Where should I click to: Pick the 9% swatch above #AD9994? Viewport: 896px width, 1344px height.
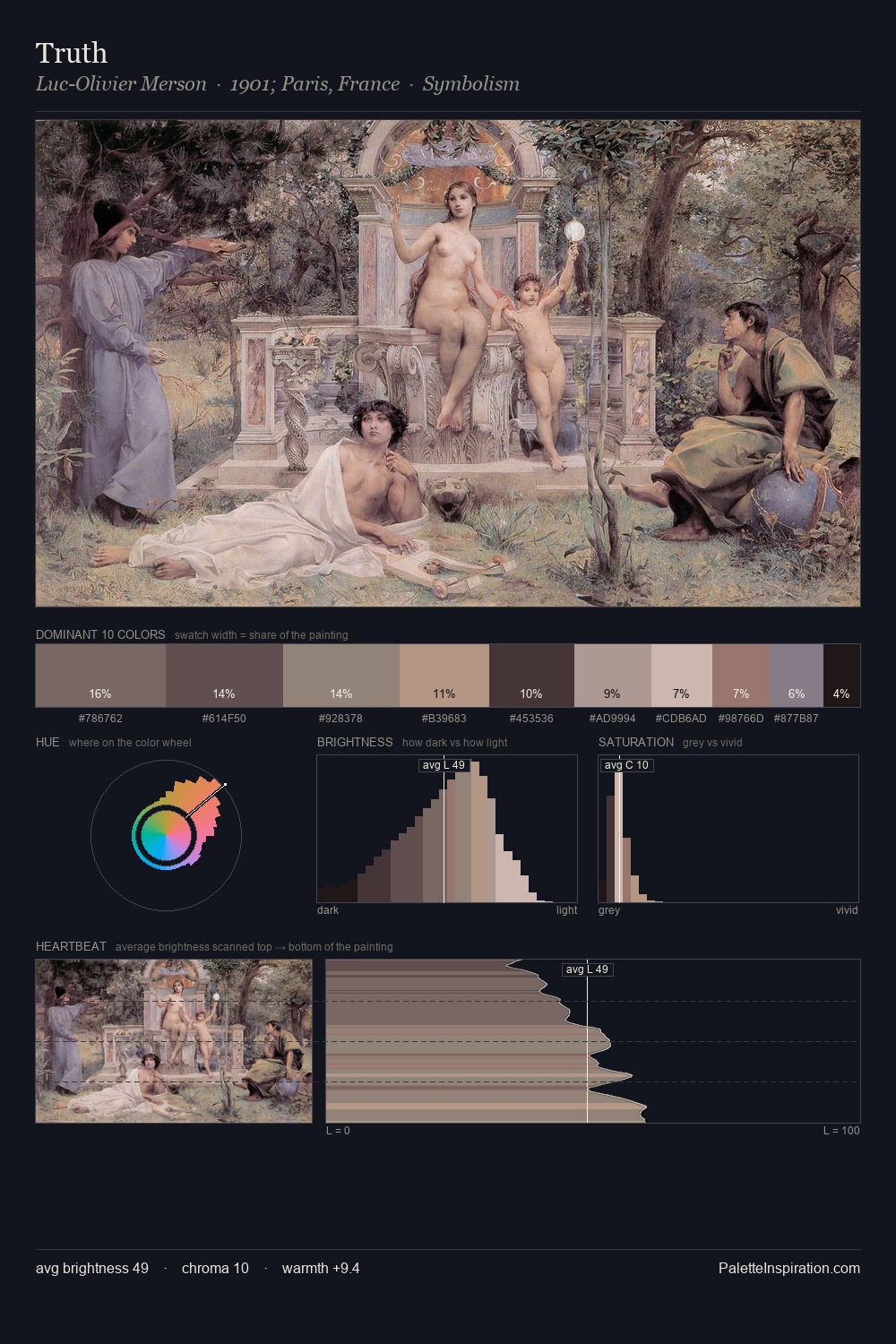point(613,676)
